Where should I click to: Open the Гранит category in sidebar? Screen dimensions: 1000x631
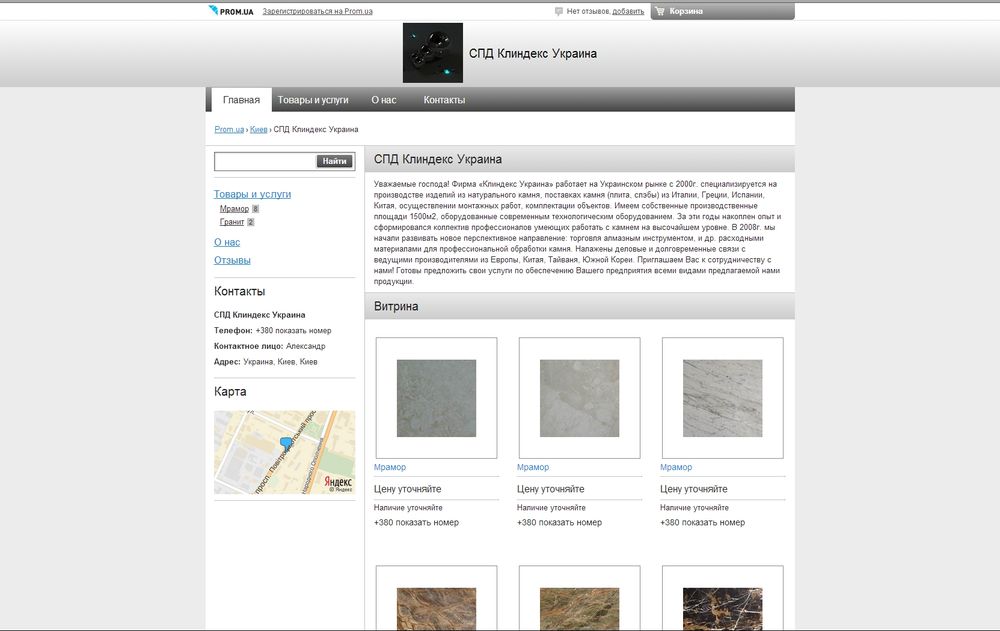click(x=232, y=222)
